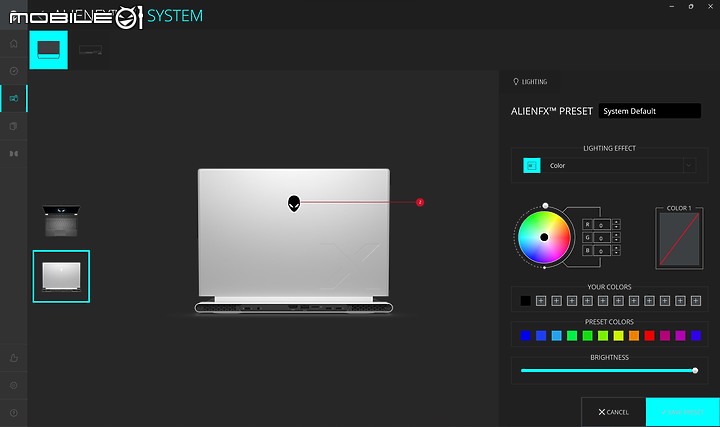Click the G value input field
Viewport: 720px width, 427px height.
tap(602, 237)
